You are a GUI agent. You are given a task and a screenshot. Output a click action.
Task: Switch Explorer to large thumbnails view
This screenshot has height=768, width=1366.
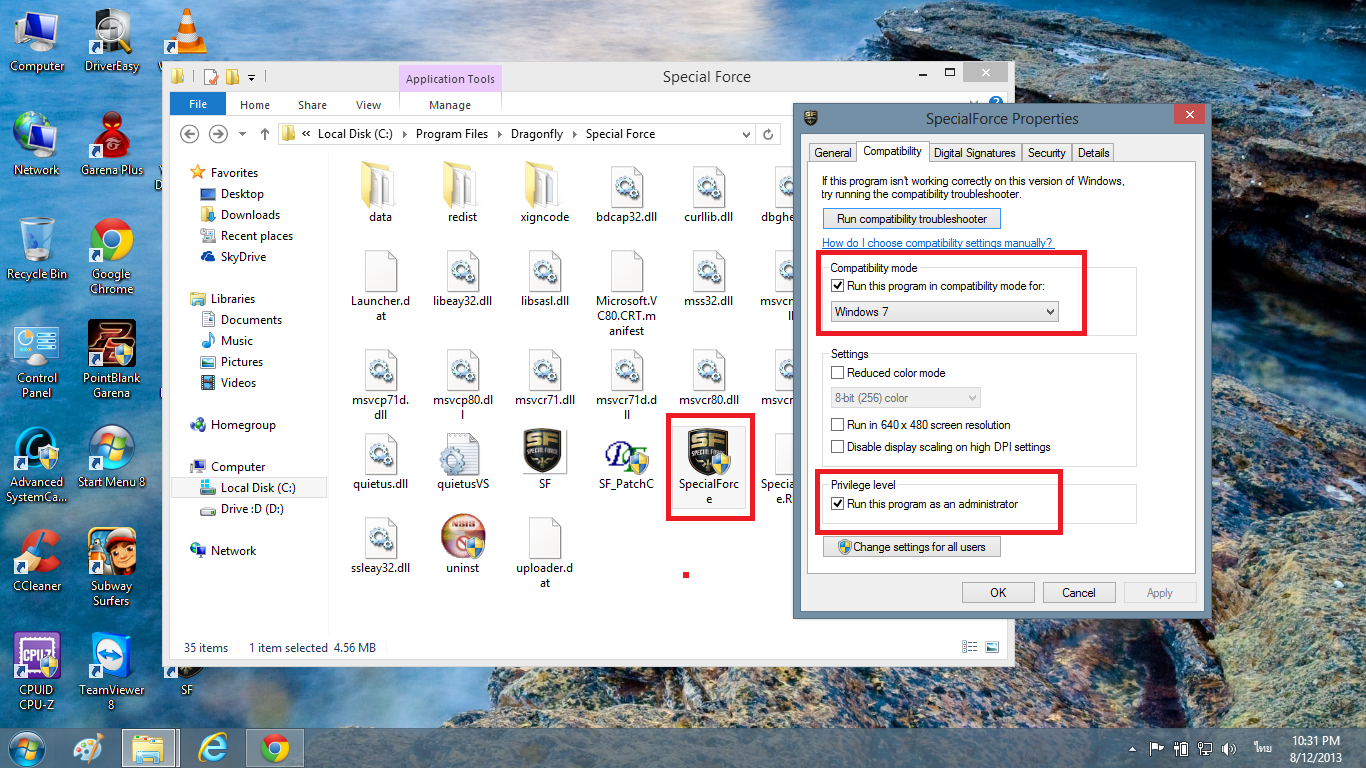(x=992, y=648)
